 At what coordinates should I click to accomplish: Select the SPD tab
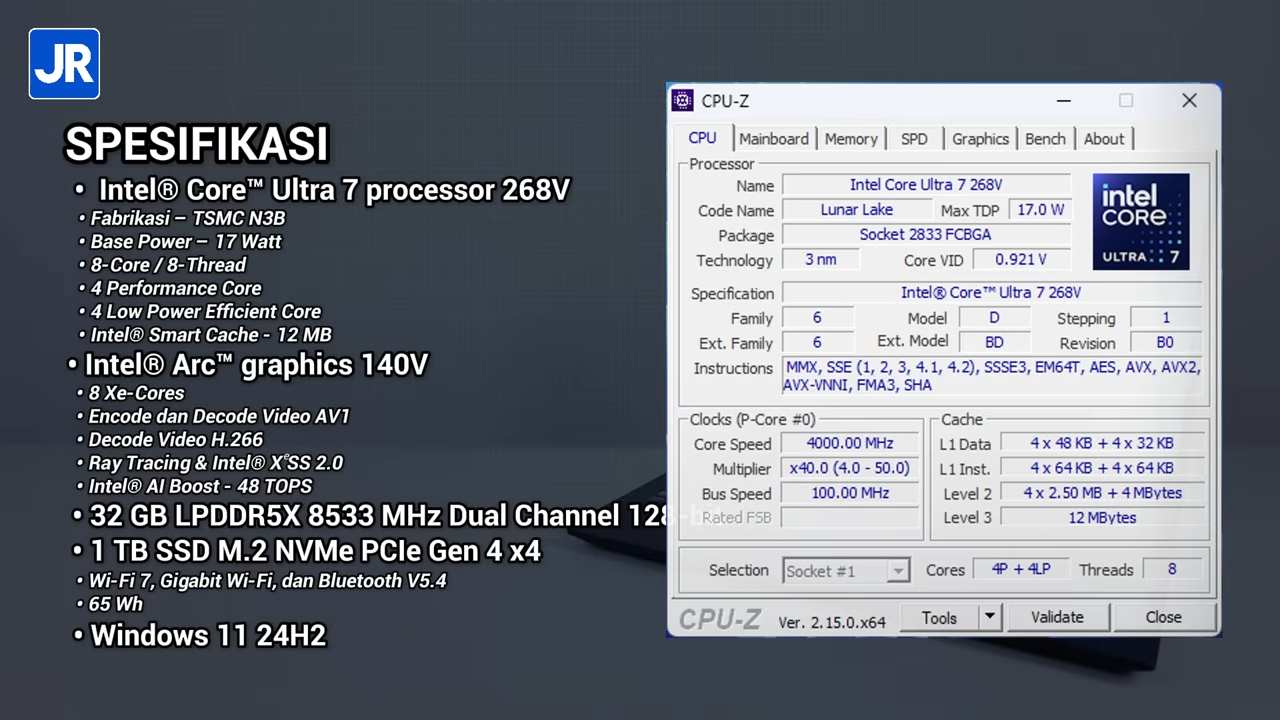914,139
